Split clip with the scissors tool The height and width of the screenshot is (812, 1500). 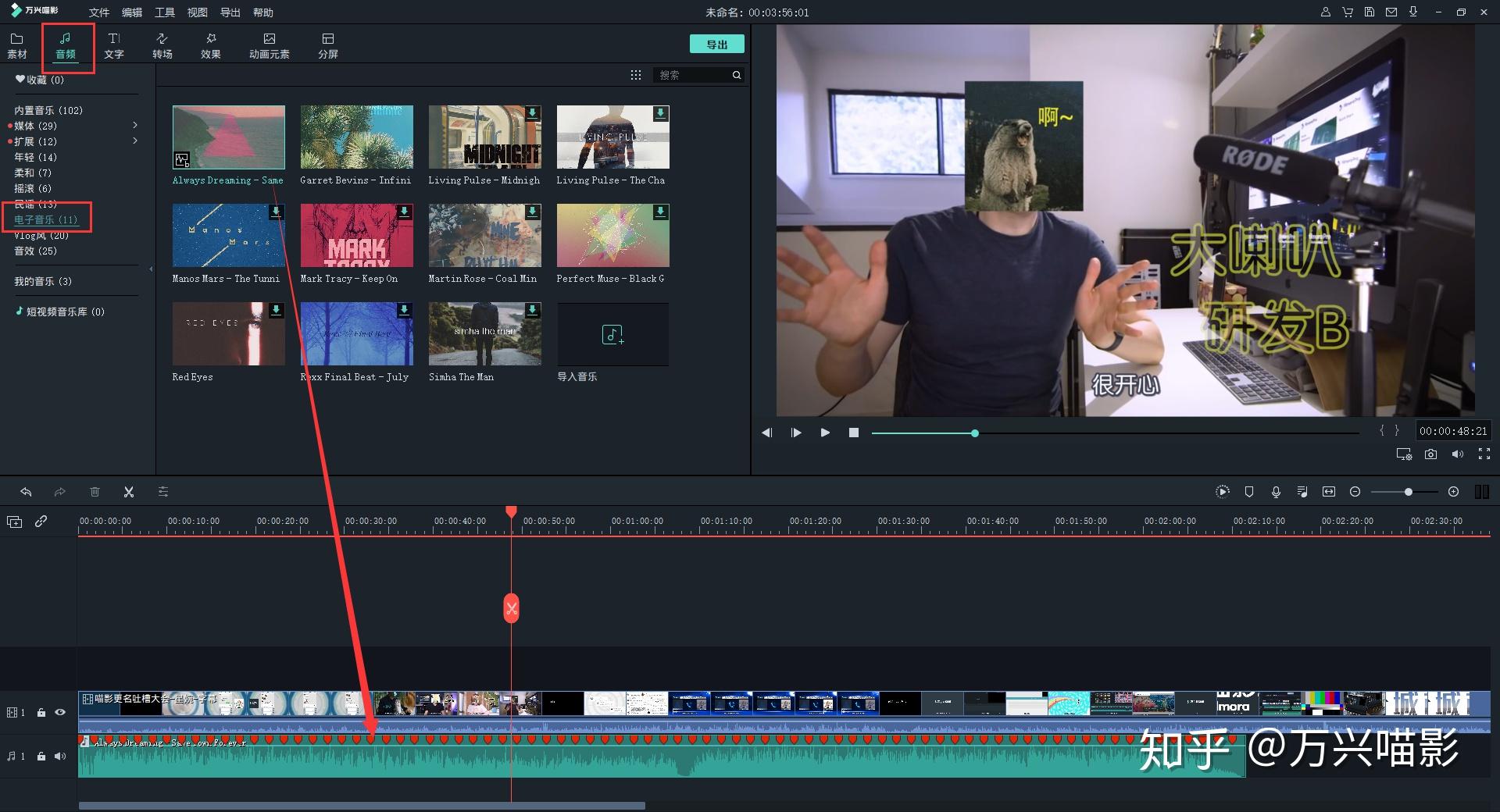click(x=129, y=492)
